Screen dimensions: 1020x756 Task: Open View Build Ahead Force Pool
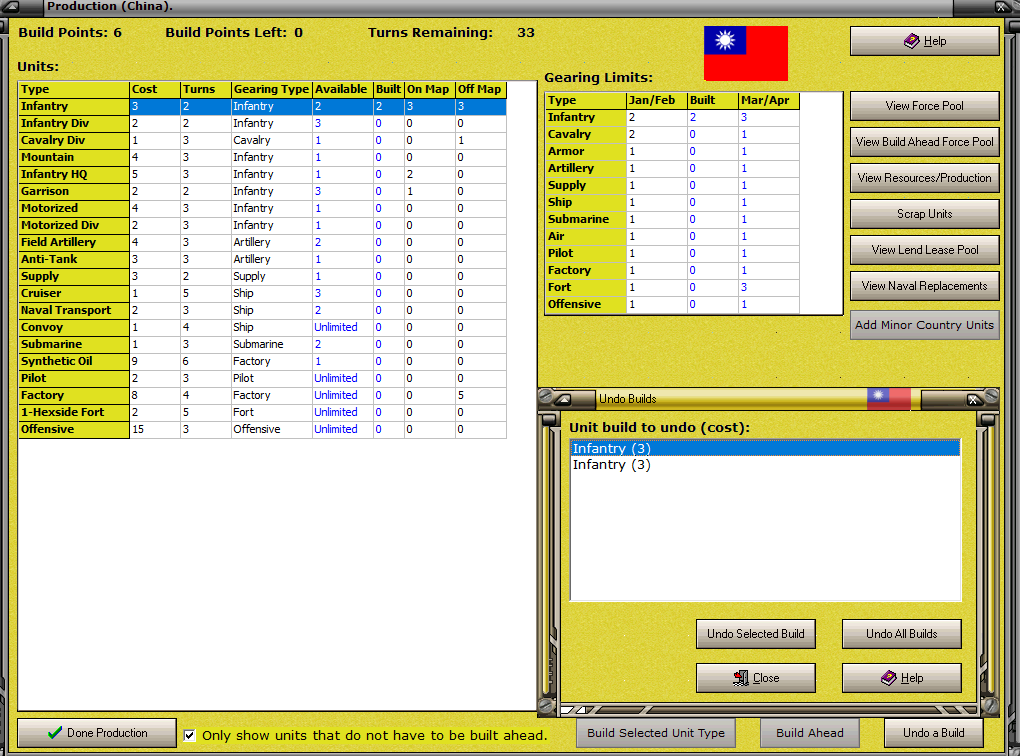(924, 142)
